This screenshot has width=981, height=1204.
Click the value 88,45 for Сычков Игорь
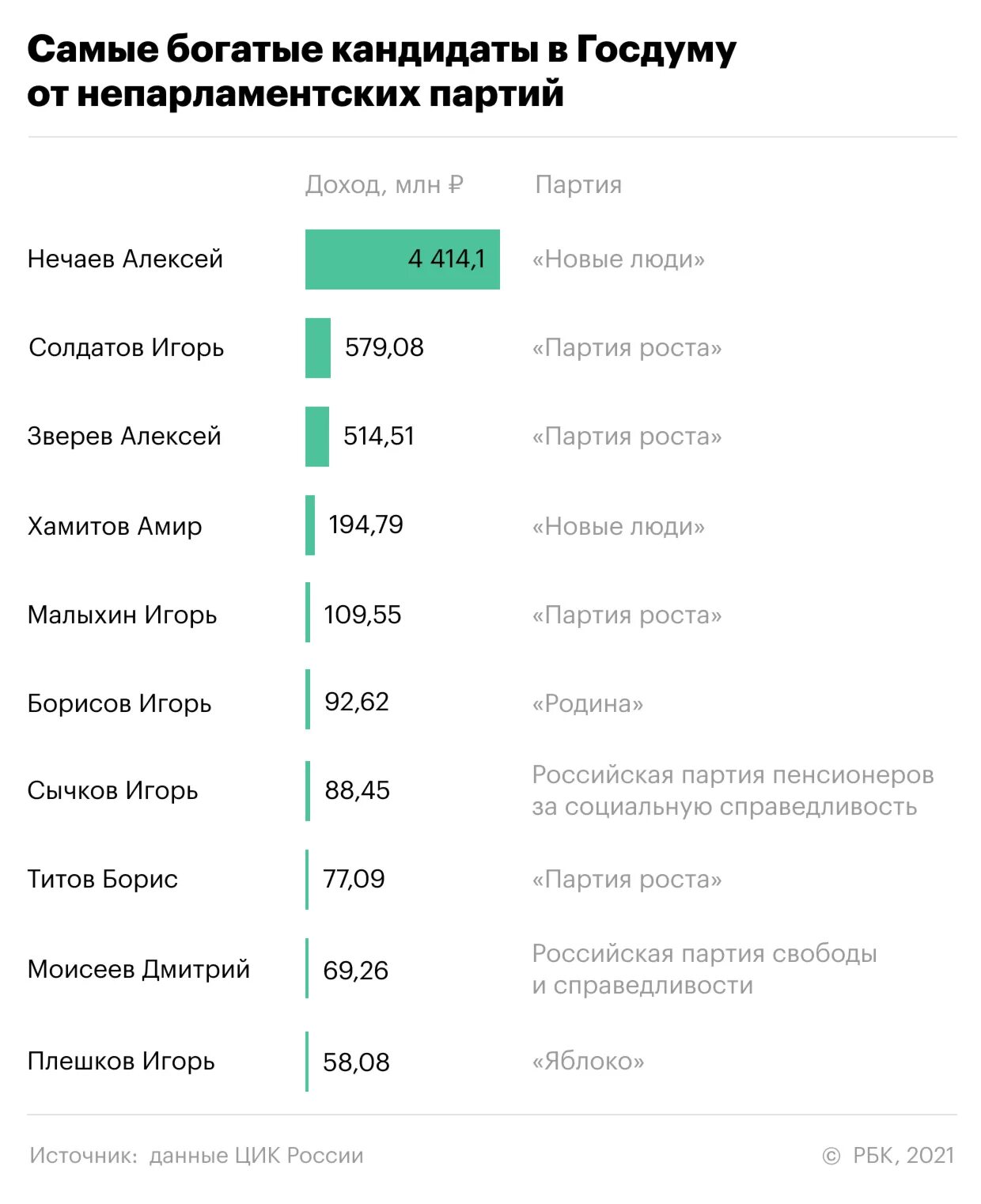coord(357,790)
